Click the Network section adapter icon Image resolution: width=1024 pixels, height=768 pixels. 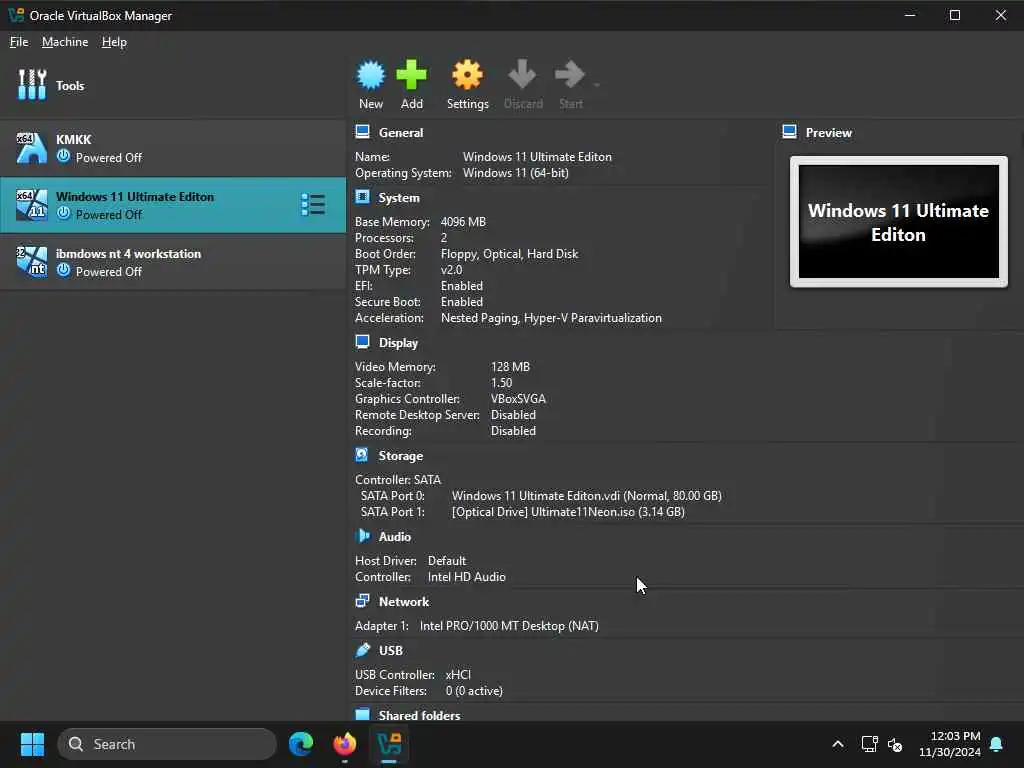point(362,601)
